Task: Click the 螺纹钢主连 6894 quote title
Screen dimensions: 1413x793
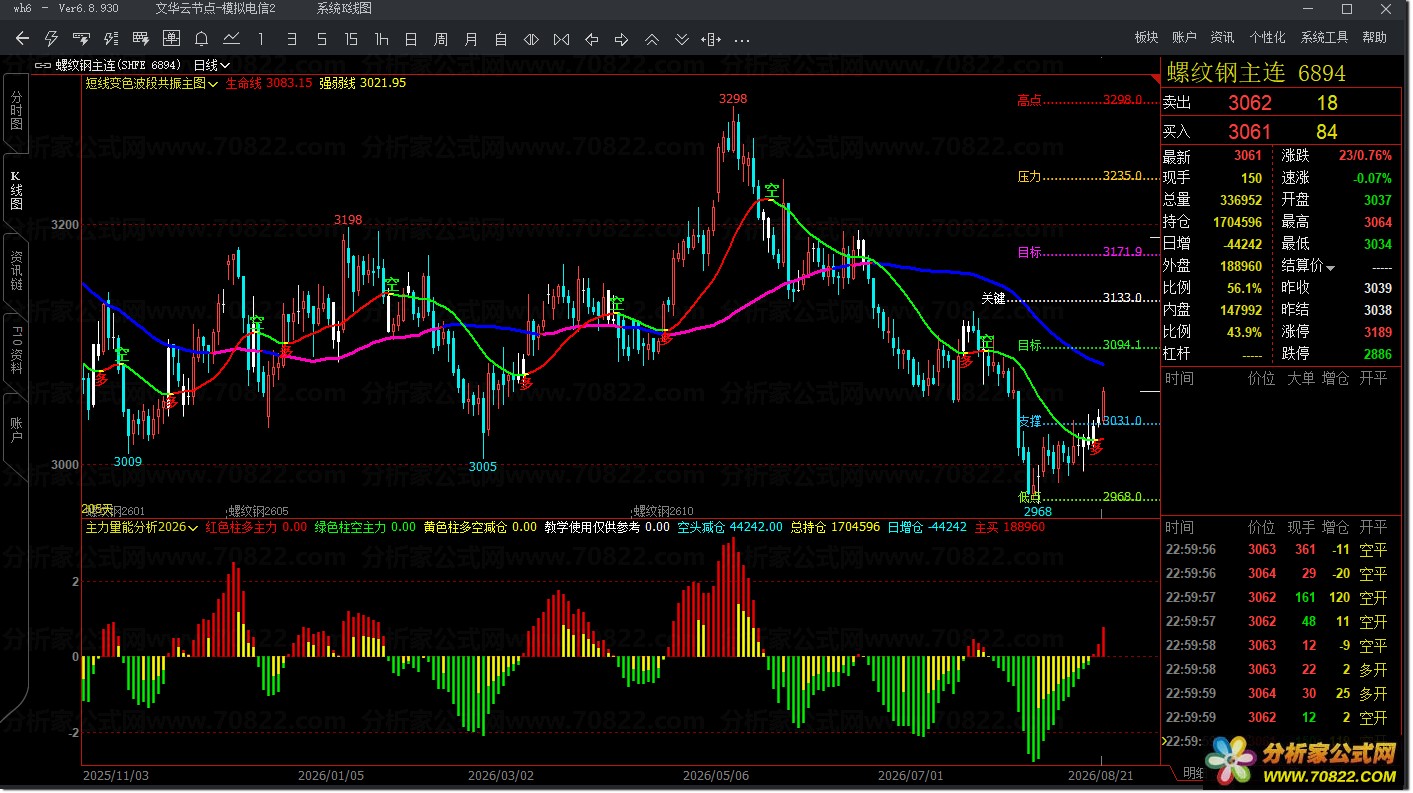Action: click(1257, 74)
